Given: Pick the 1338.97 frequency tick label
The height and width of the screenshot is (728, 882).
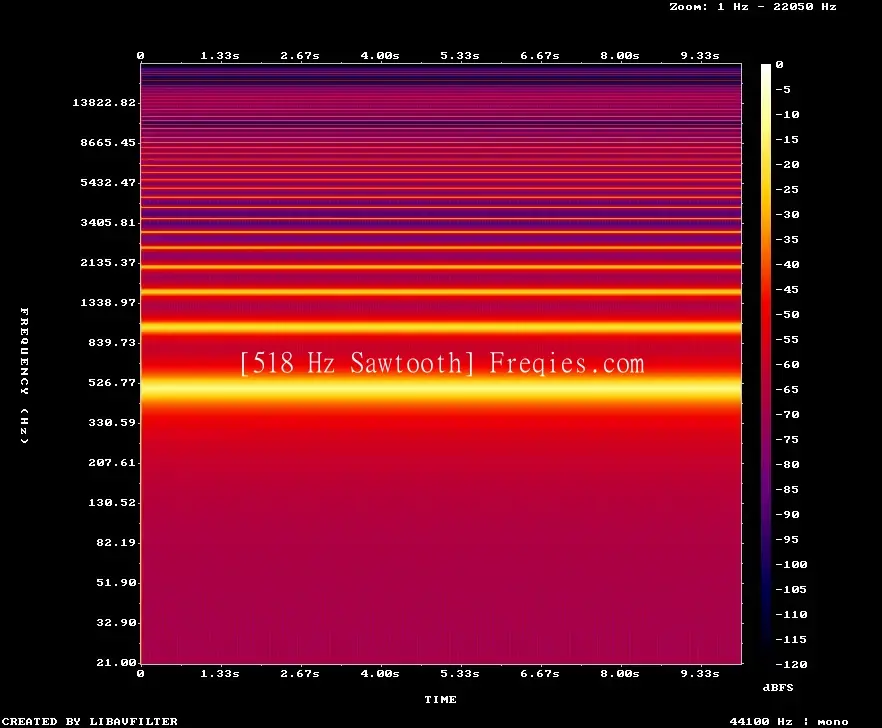Looking at the screenshot, I should pos(108,302).
